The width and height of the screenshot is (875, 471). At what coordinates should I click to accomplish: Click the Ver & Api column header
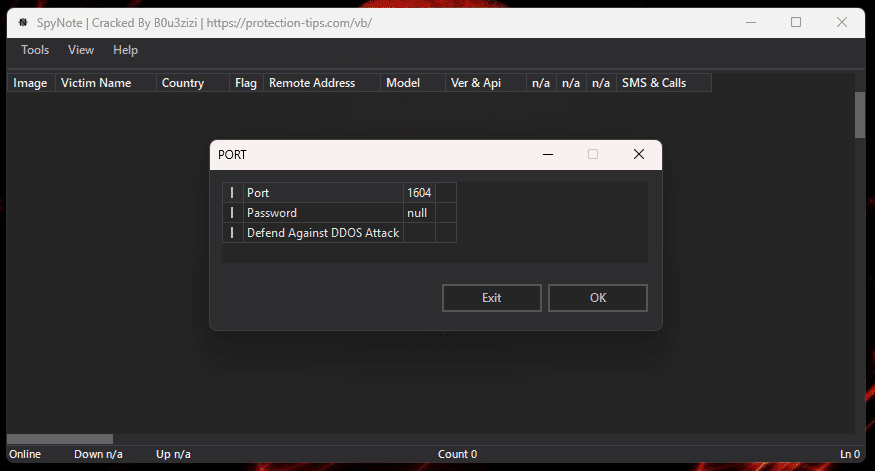pos(486,83)
